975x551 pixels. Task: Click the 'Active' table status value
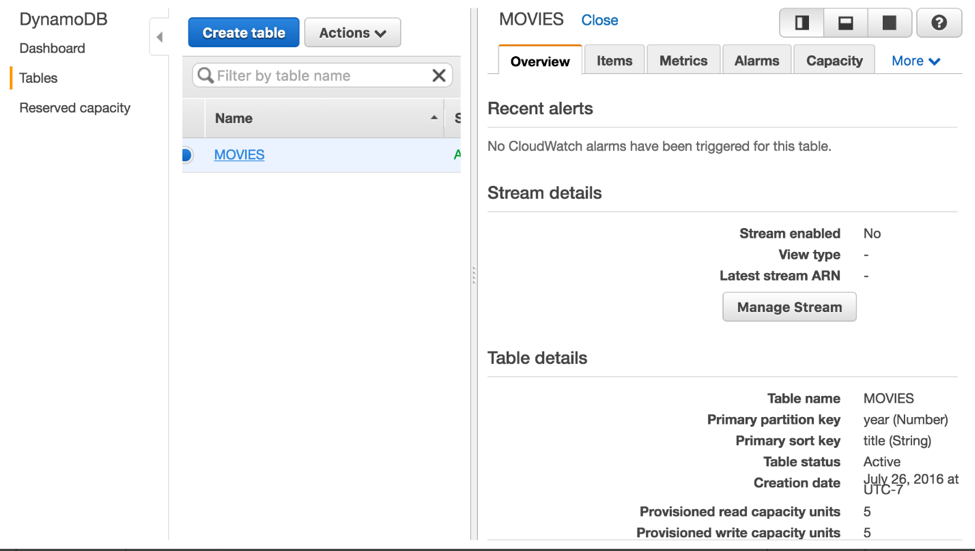(x=882, y=461)
